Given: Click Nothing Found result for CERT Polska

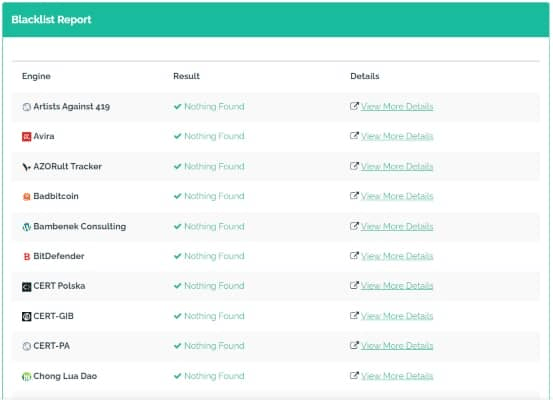Looking at the screenshot, I should pyautogui.click(x=214, y=286).
